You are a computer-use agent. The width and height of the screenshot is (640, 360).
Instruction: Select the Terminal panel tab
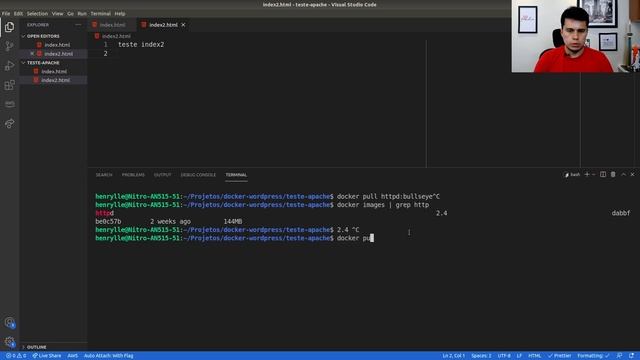coord(236,175)
